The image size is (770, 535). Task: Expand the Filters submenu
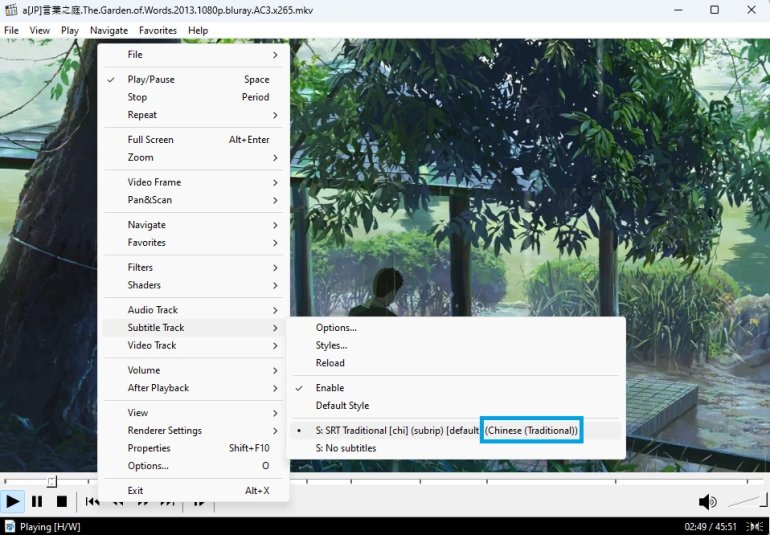pos(193,267)
